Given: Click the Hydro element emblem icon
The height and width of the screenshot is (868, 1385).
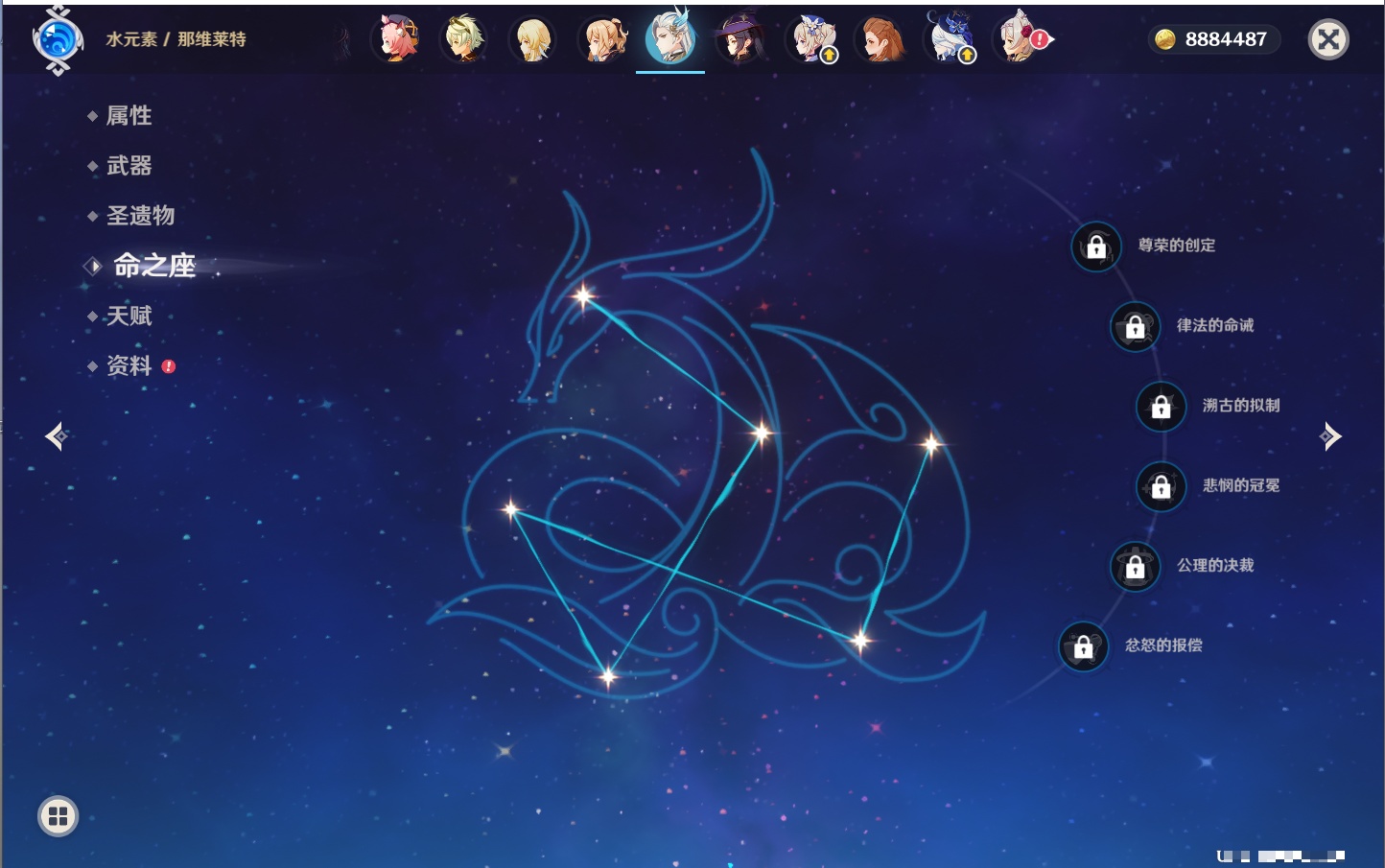Looking at the screenshot, I should (x=58, y=40).
